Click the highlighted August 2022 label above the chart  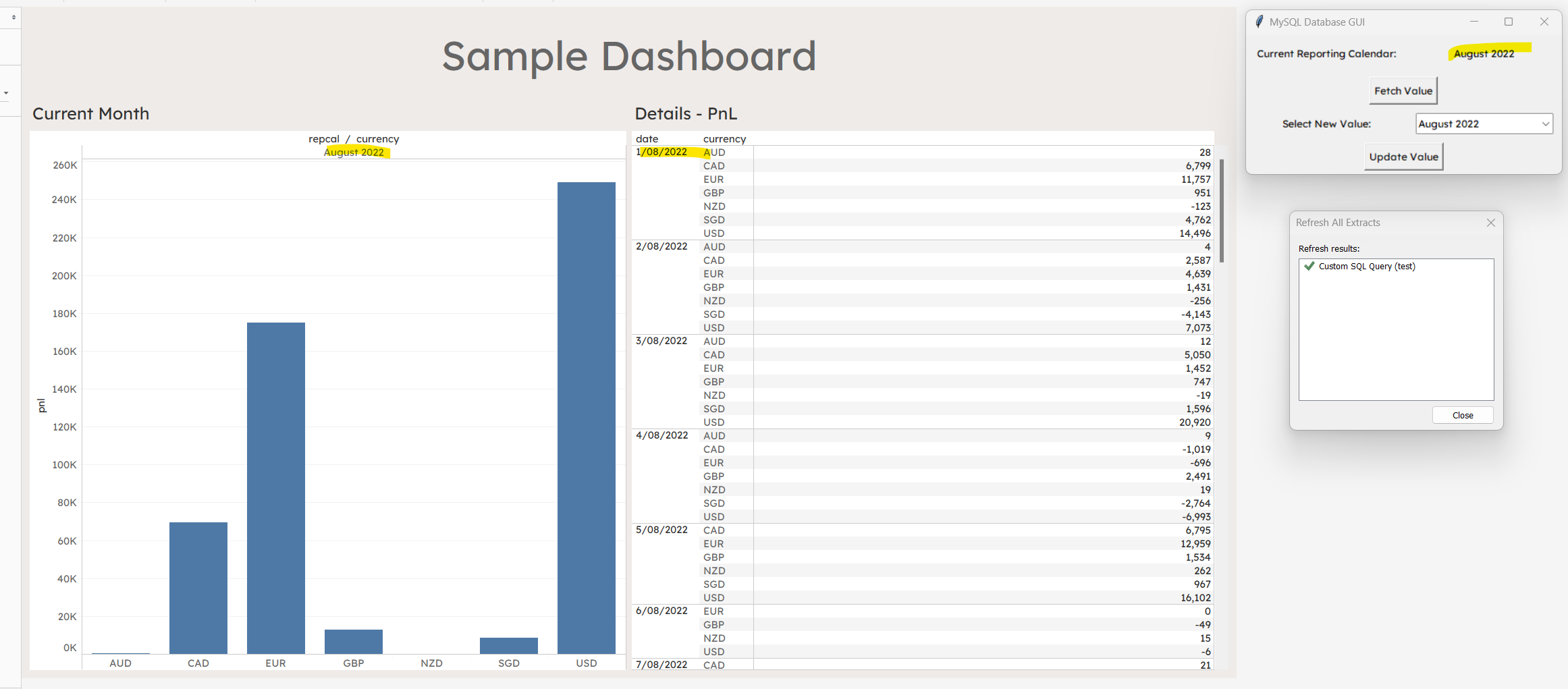[356, 152]
